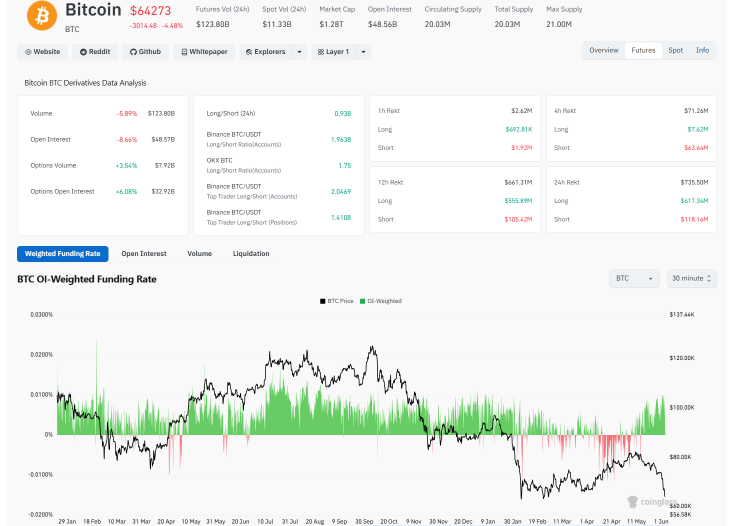The height and width of the screenshot is (526, 736).
Task: Click the Explorers button
Action: 266,52
